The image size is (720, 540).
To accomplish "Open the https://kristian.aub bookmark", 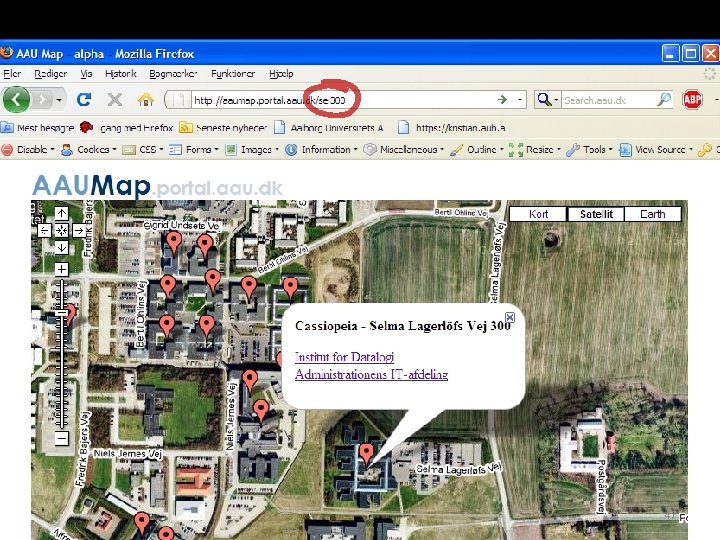I will pyautogui.click(x=452, y=128).
